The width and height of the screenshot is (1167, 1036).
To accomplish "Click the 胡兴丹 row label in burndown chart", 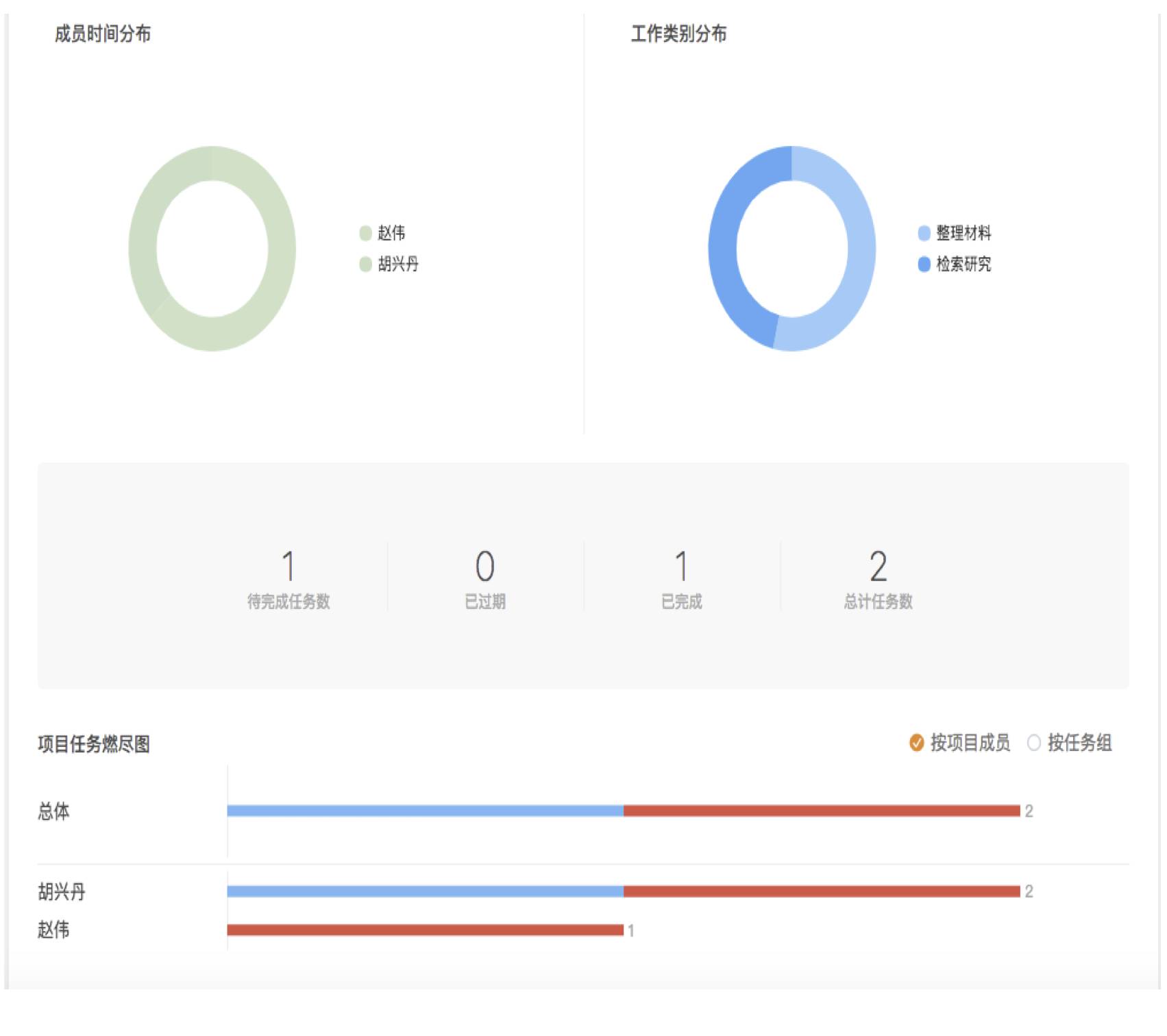I will 62,891.
